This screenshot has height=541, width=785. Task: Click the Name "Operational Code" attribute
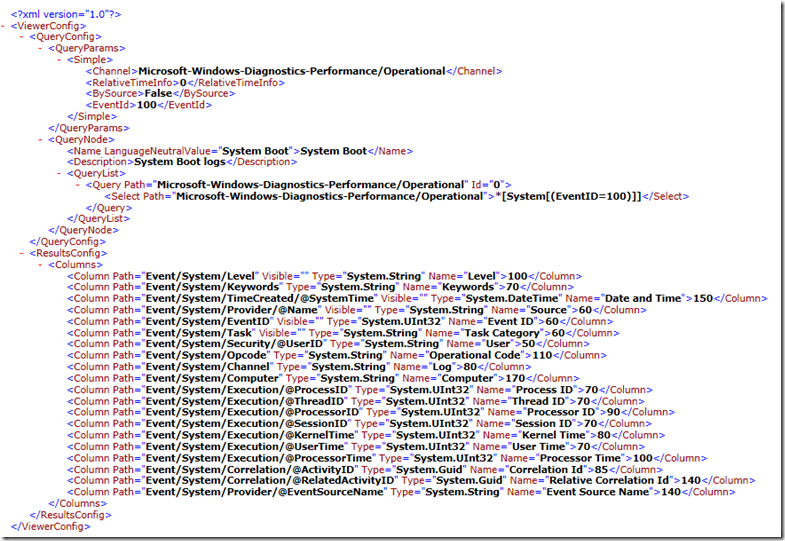[457, 355]
